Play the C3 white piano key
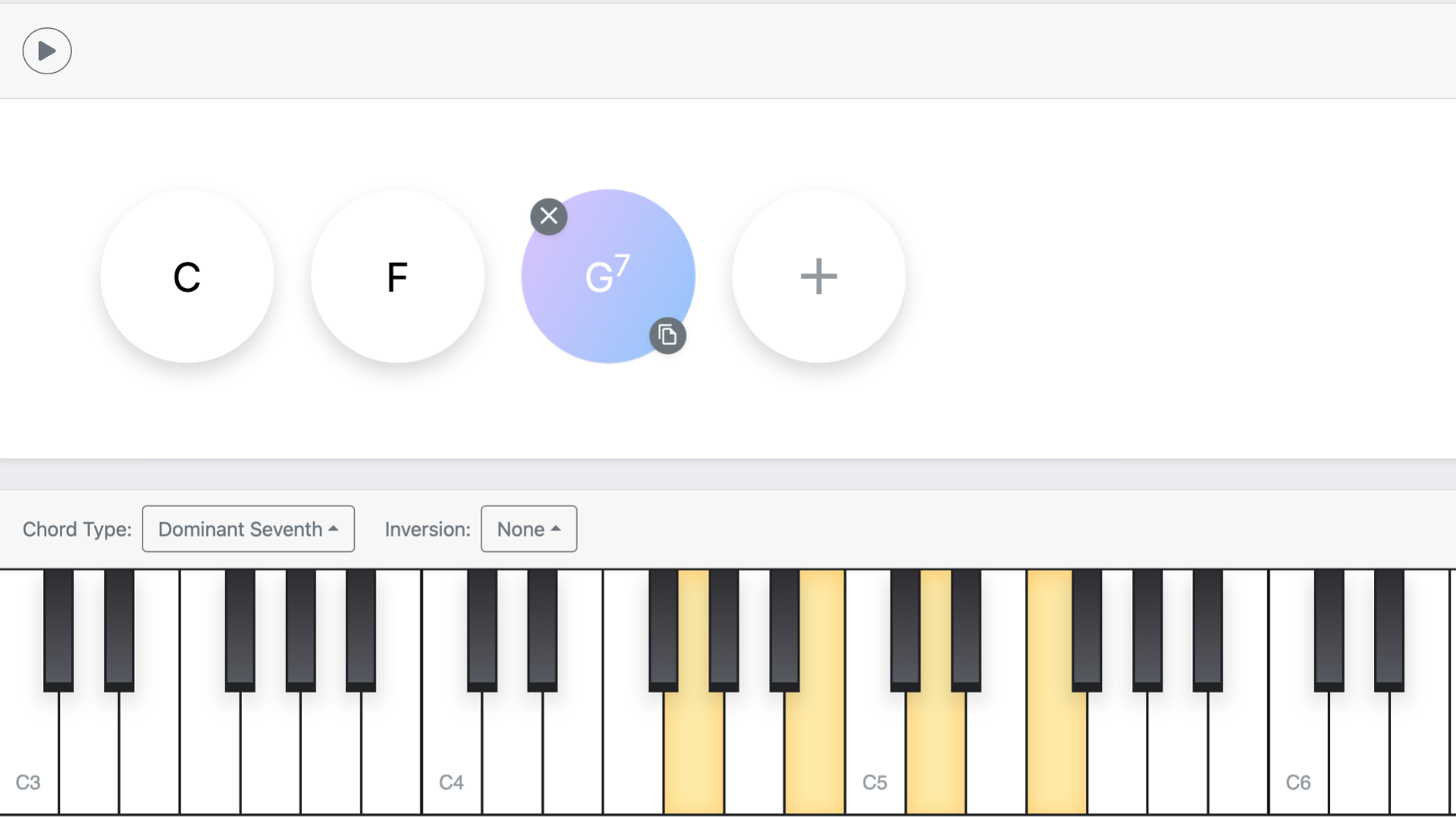This screenshot has height=817, width=1456. click(x=29, y=750)
